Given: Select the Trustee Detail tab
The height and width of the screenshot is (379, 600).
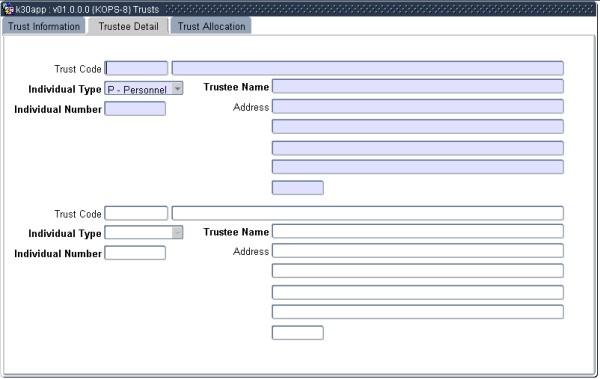Looking at the screenshot, I should [x=128, y=26].
